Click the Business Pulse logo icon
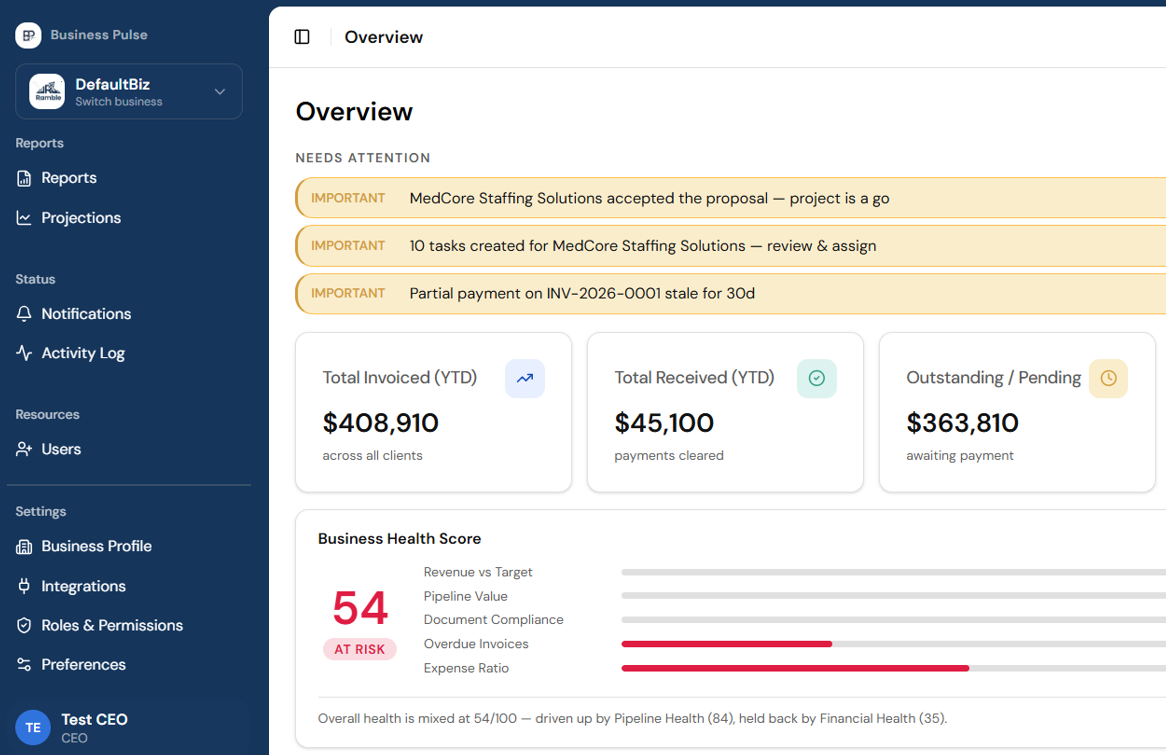The width and height of the screenshot is (1166, 755). [28, 35]
